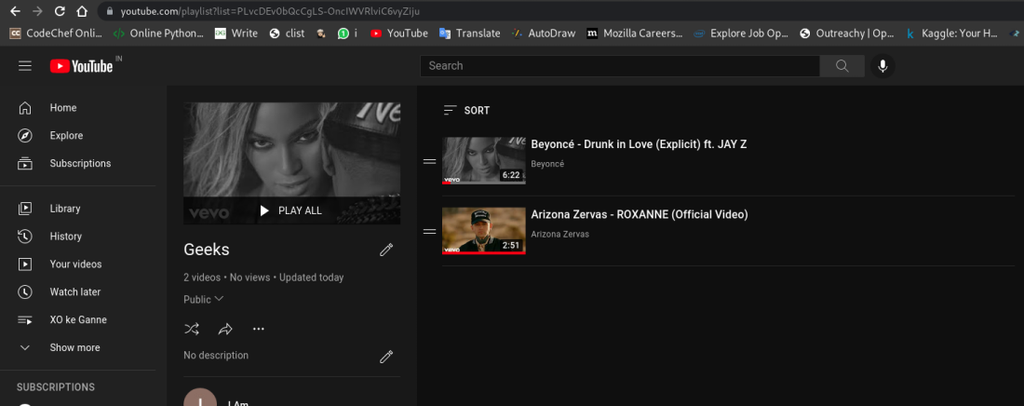Screen dimensions: 1024x406
Task: Open Beyoncé - Drunk in Love title
Action: (x=639, y=145)
